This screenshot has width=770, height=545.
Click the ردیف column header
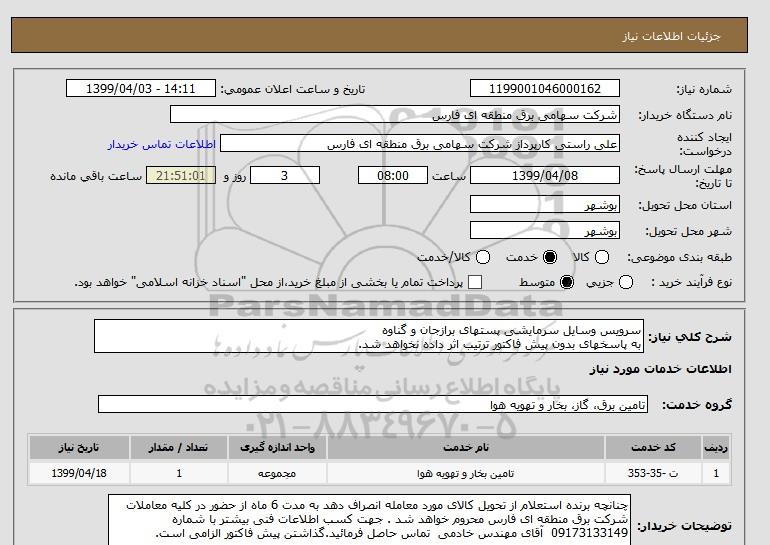point(716,447)
